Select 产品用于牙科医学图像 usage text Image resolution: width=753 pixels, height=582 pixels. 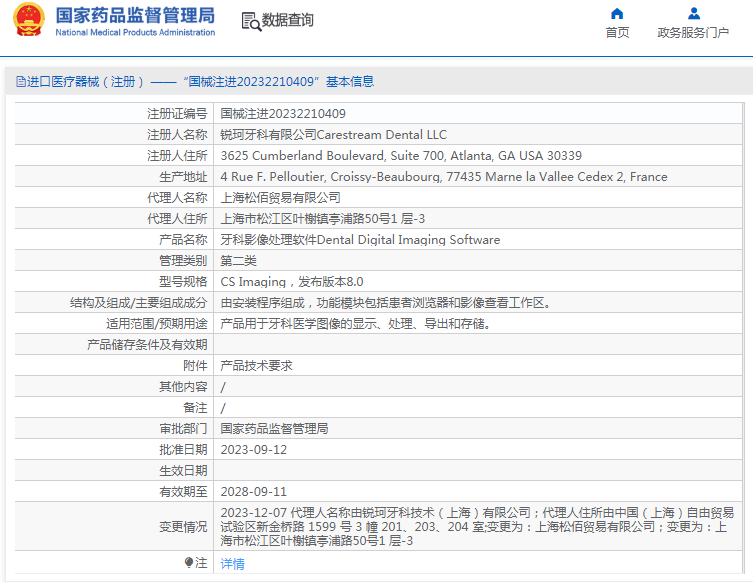coord(355,324)
